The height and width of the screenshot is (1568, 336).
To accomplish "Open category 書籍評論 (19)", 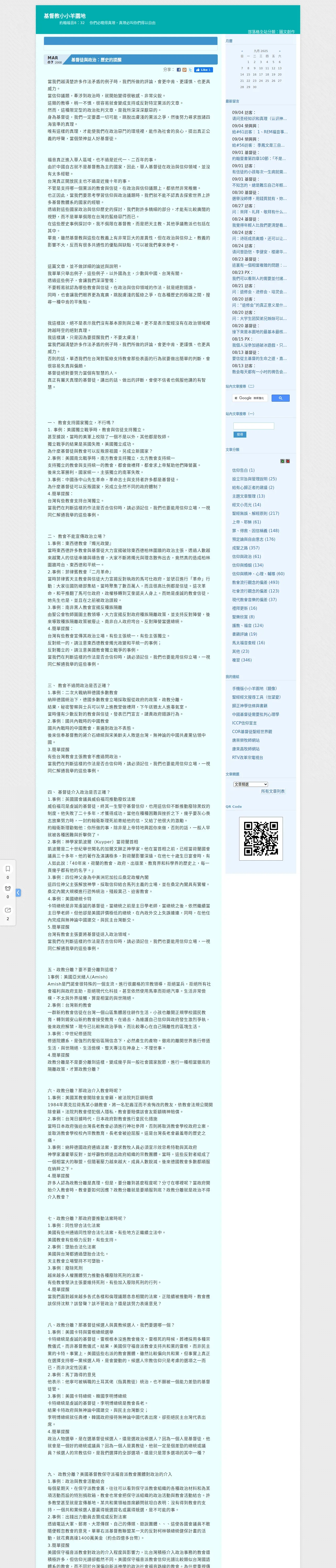I will (244, 634).
